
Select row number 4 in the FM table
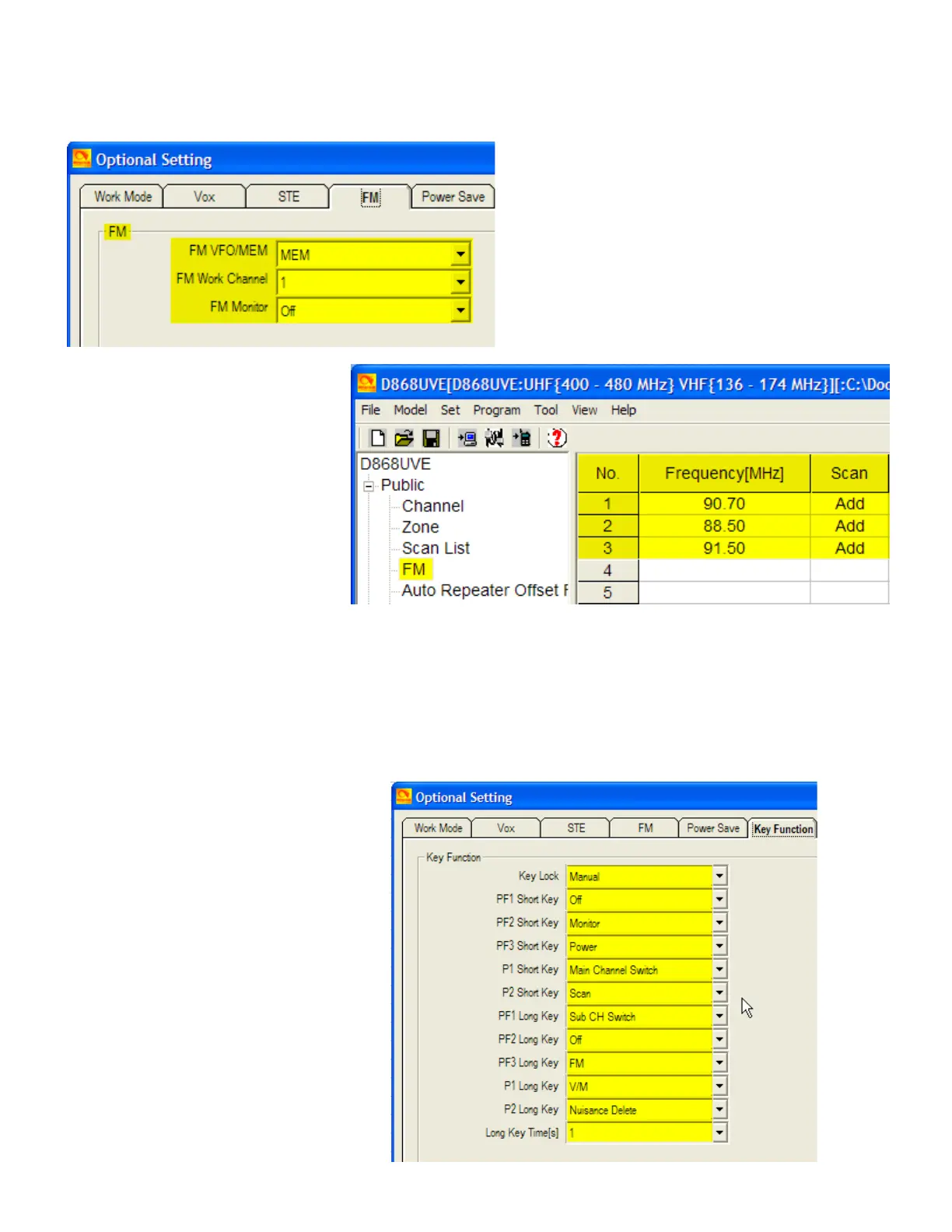607,570
